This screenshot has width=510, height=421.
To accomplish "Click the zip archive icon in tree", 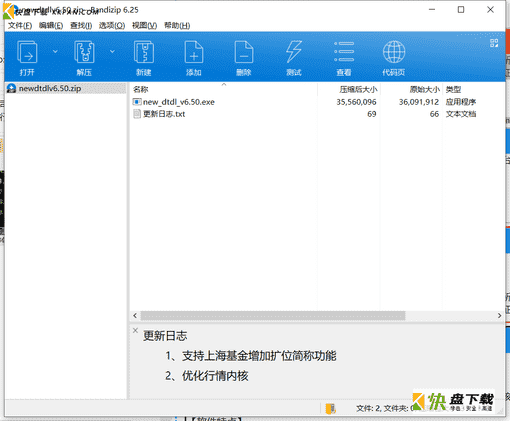I will [x=11, y=88].
